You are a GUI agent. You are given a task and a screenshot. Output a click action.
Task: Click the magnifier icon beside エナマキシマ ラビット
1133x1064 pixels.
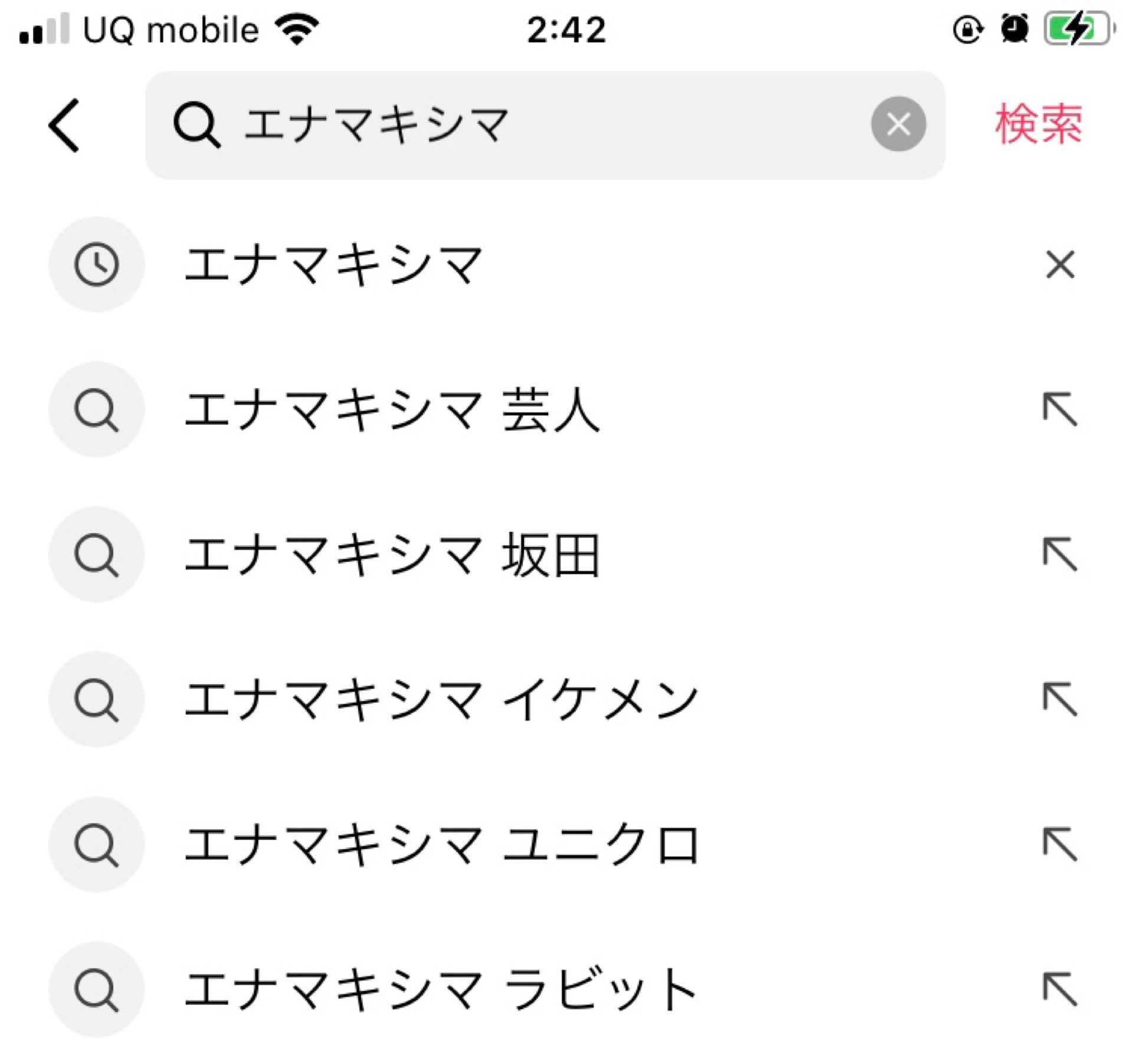[x=96, y=987]
